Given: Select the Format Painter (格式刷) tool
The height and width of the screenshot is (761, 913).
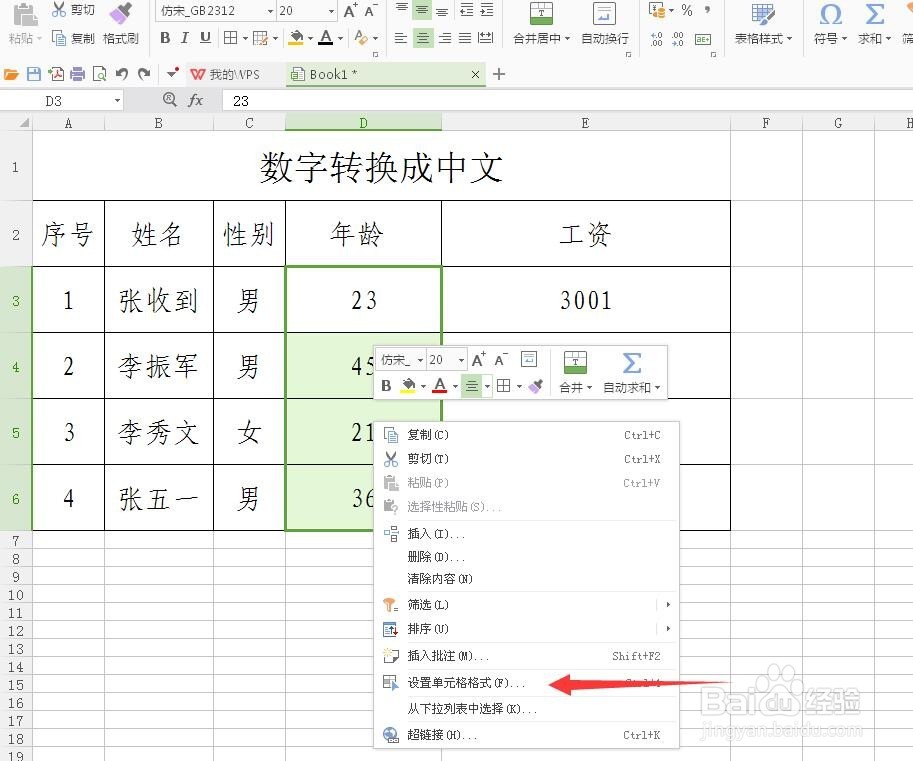Looking at the screenshot, I should click(120, 27).
